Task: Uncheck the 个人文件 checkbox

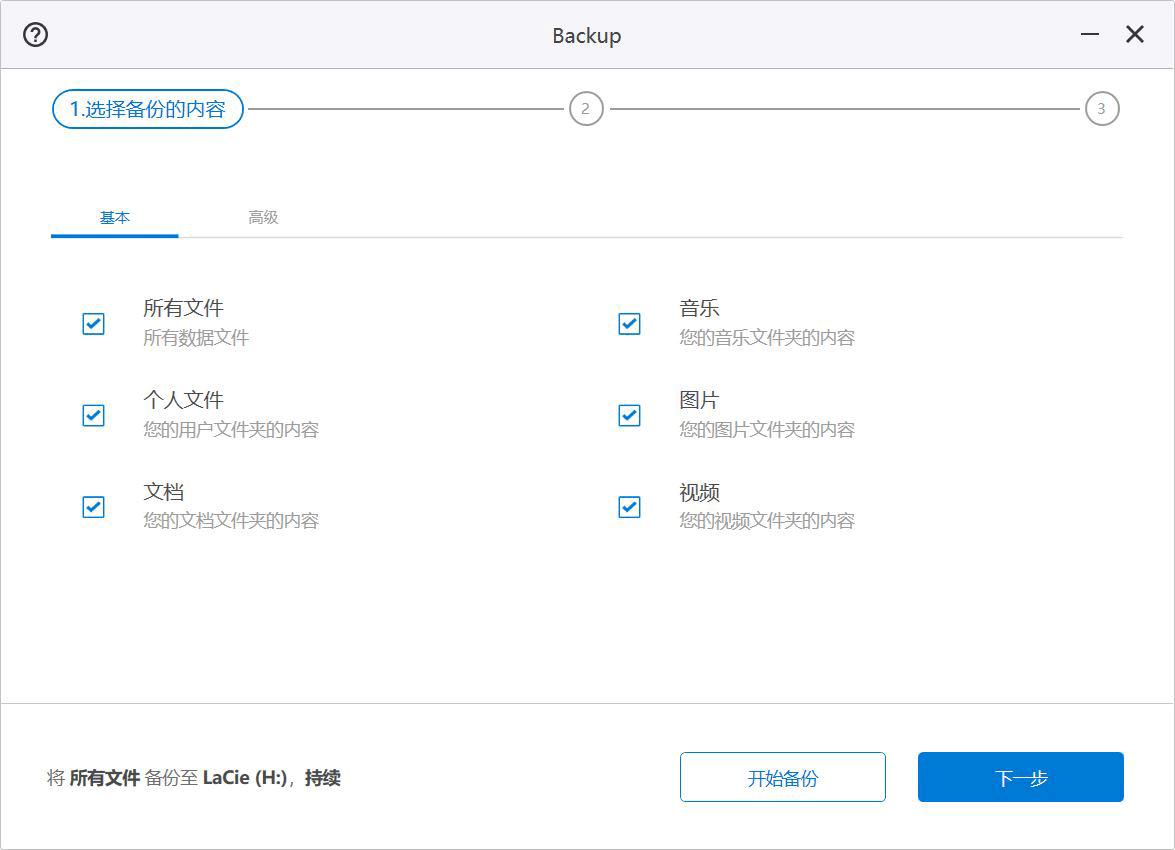Action: pyautogui.click(x=93, y=415)
